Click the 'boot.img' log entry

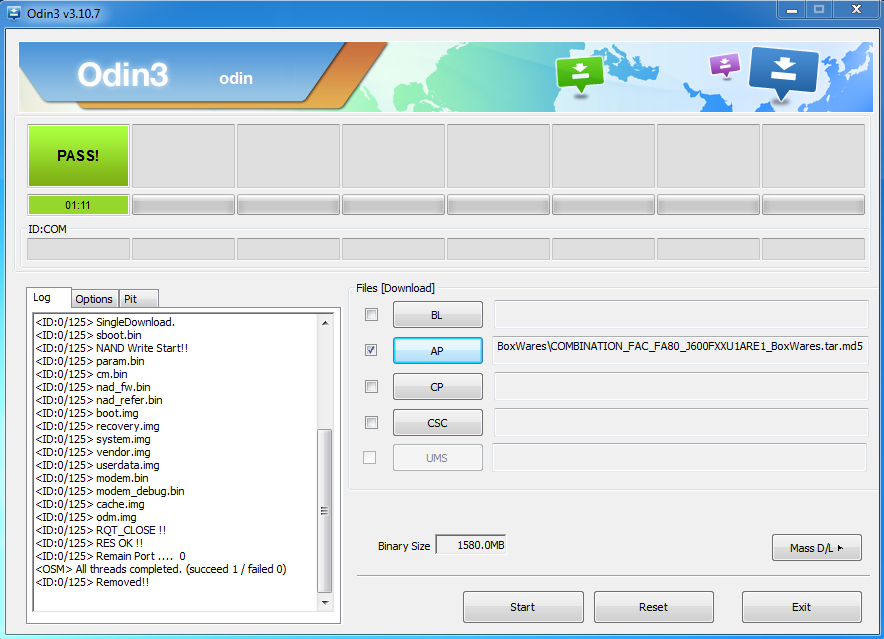(87, 413)
